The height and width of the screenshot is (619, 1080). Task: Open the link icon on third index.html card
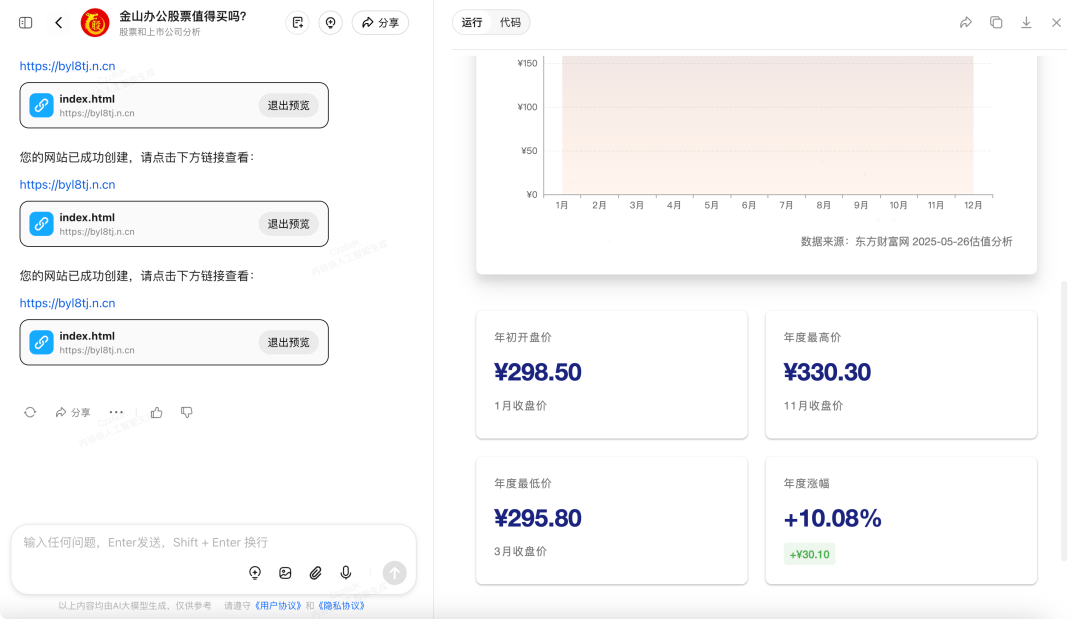tap(41, 342)
